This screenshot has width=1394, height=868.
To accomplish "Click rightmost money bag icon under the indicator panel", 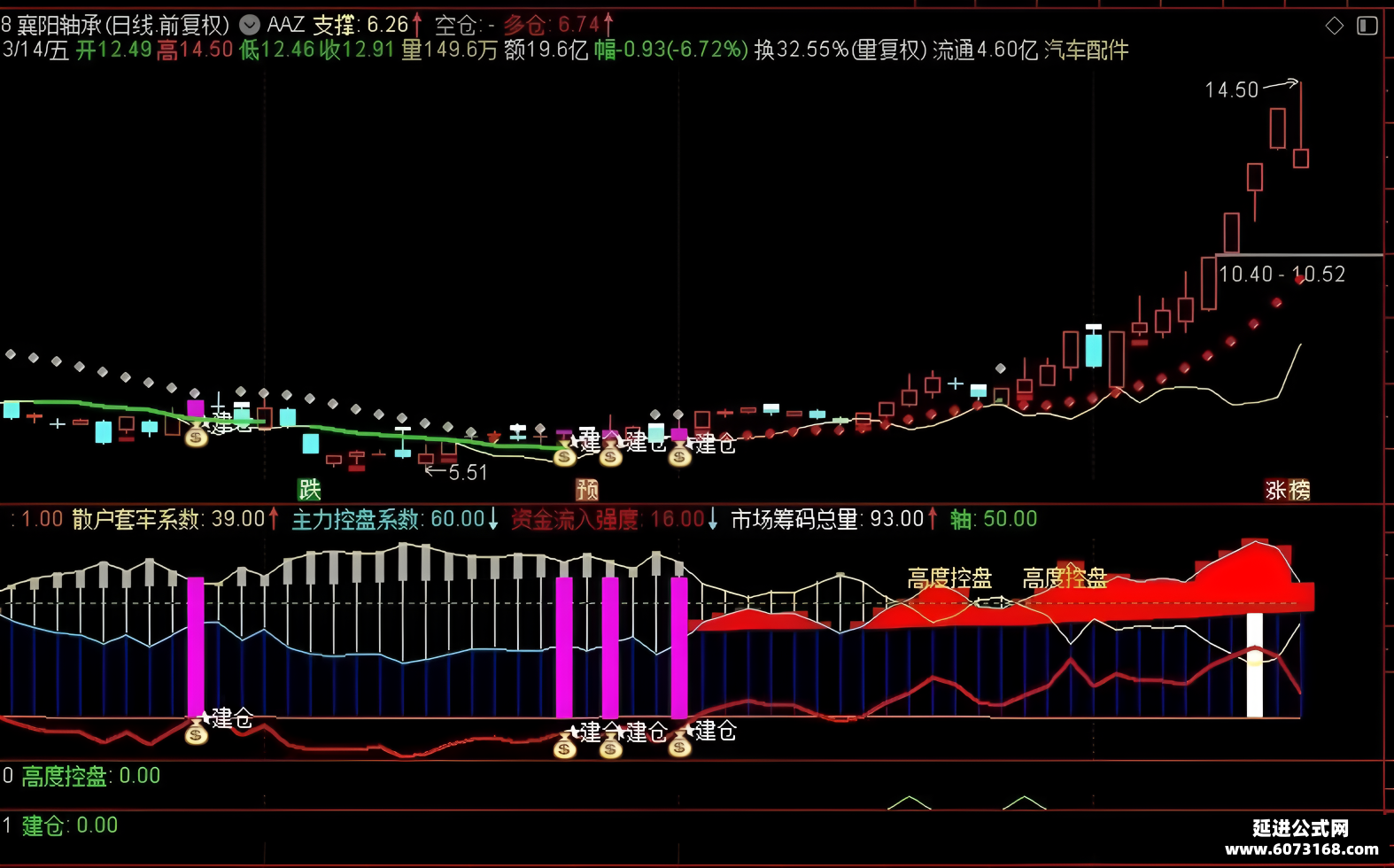I will tap(679, 747).
